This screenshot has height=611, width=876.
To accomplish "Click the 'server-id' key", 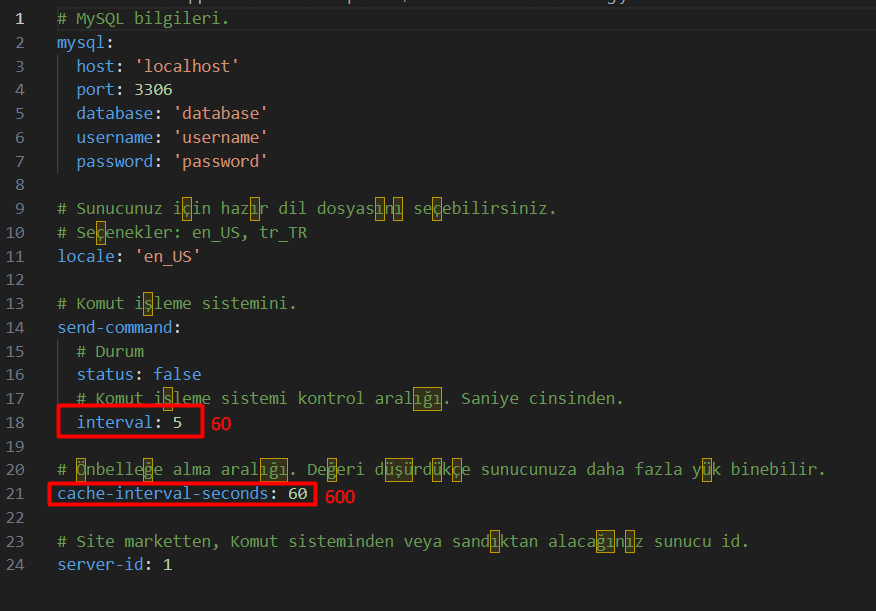I will pyautogui.click(x=100, y=565).
